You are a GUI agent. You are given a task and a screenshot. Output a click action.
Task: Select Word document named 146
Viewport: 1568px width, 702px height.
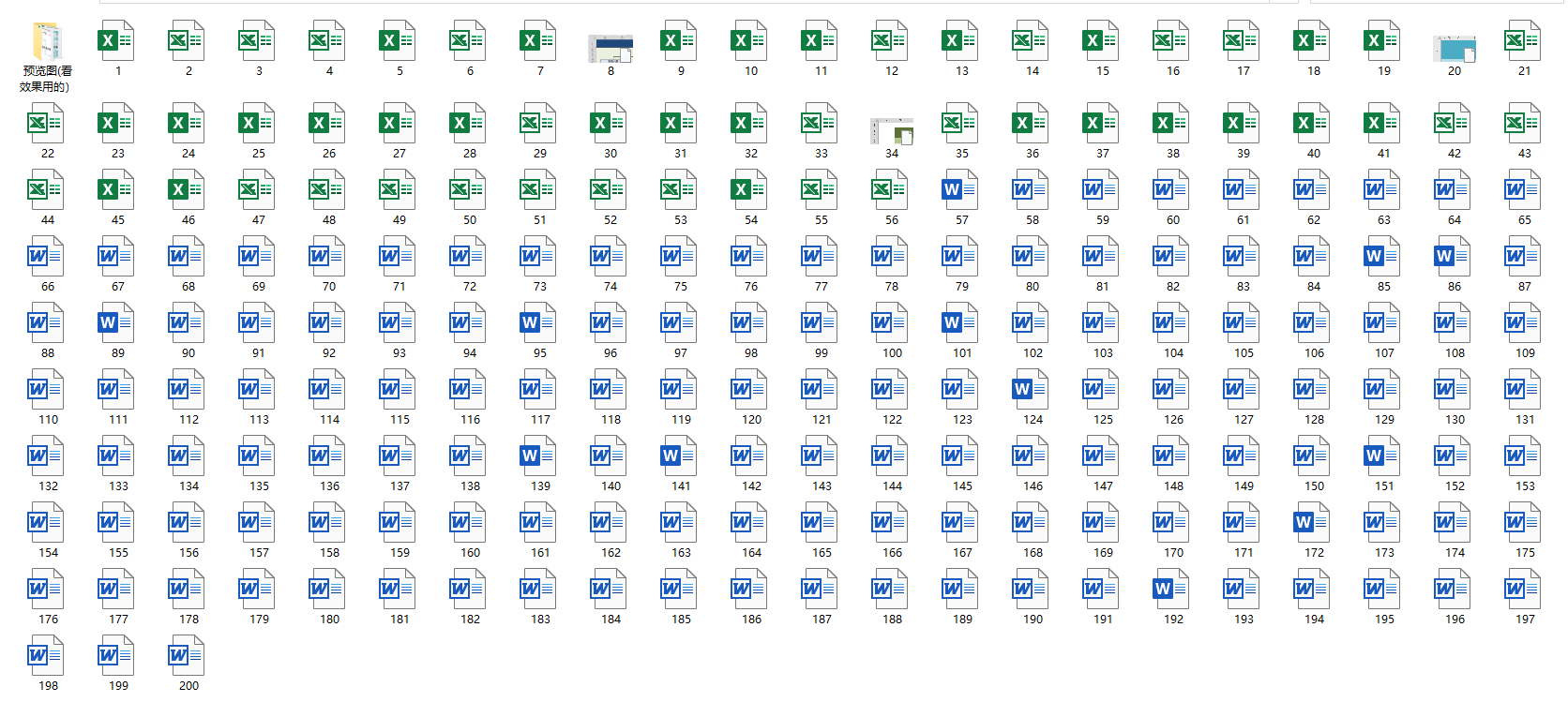[1032, 457]
